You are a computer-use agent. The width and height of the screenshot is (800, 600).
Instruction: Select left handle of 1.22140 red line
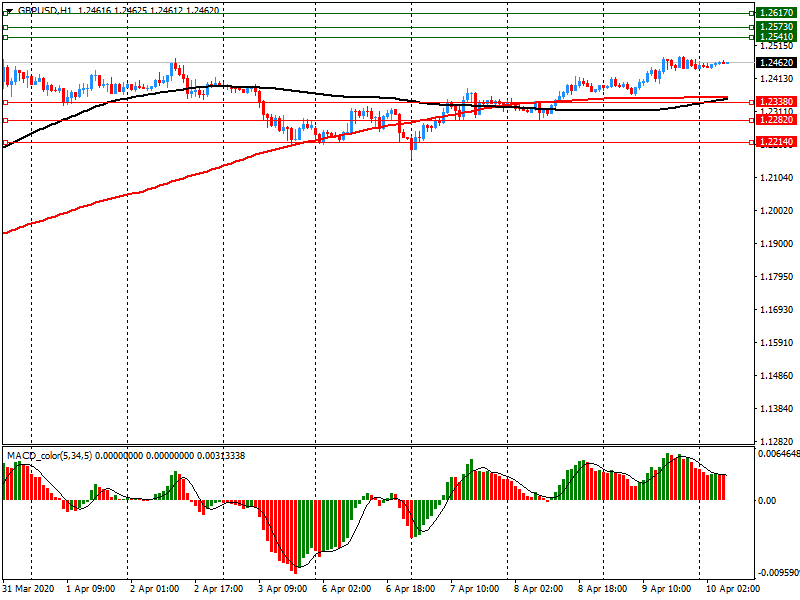[6, 142]
